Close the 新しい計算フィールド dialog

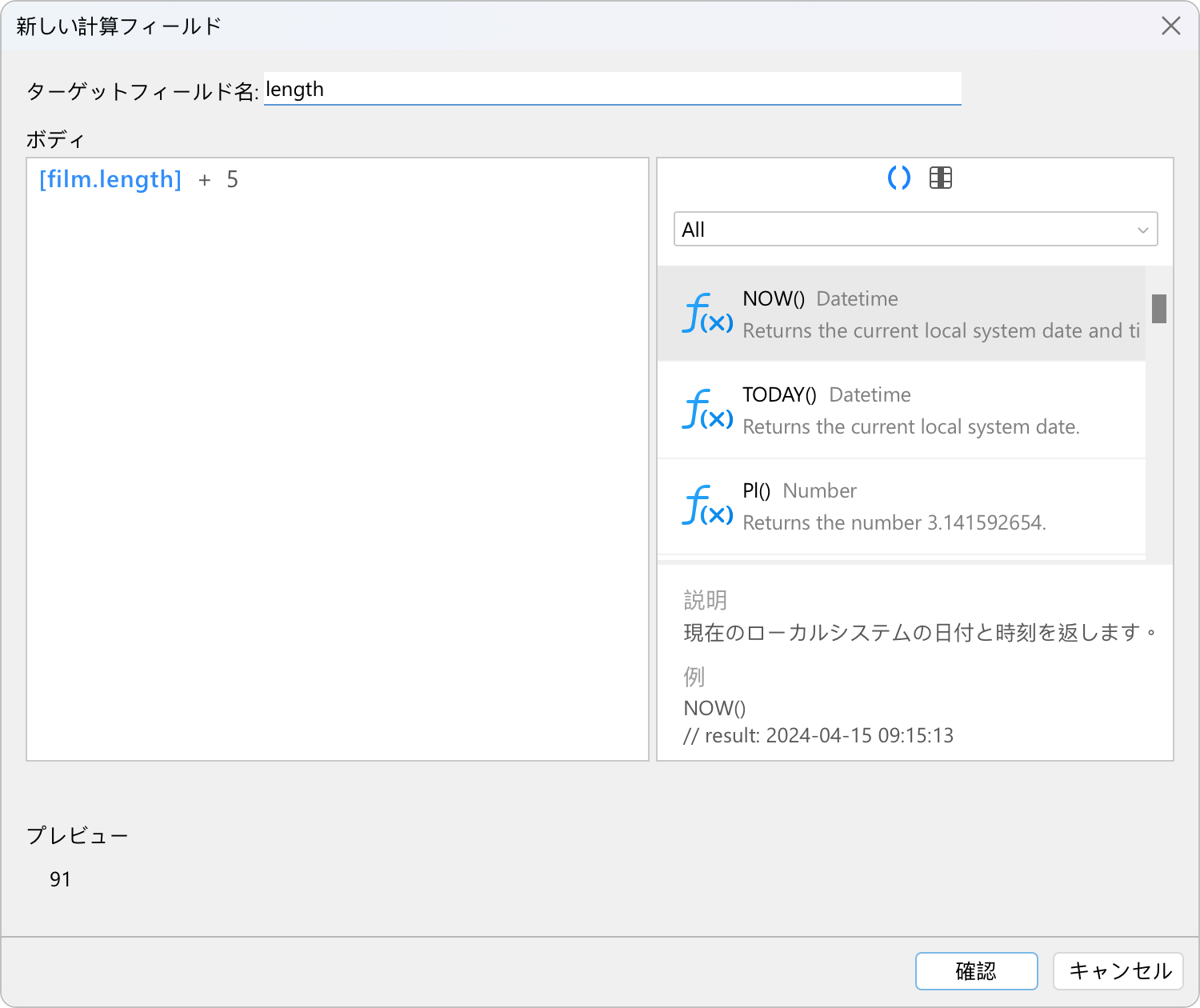pyautogui.click(x=1171, y=26)
